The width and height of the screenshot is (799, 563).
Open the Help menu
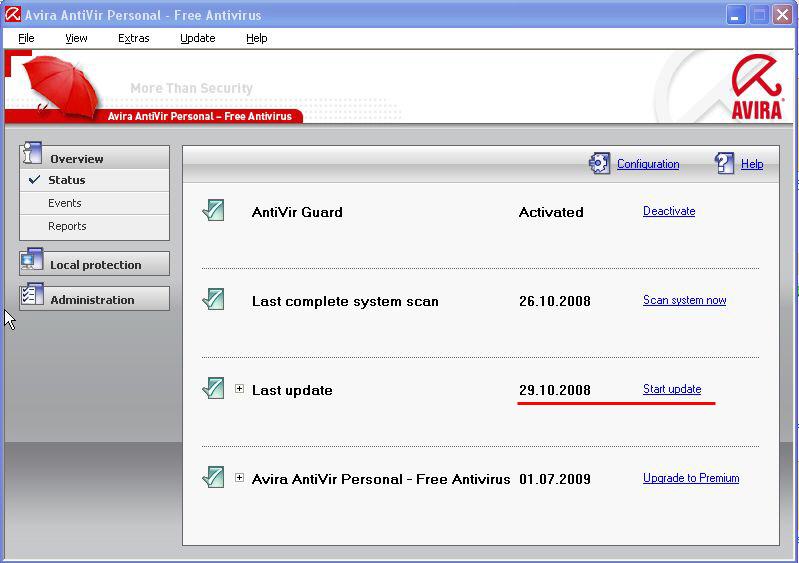(257, 38)
